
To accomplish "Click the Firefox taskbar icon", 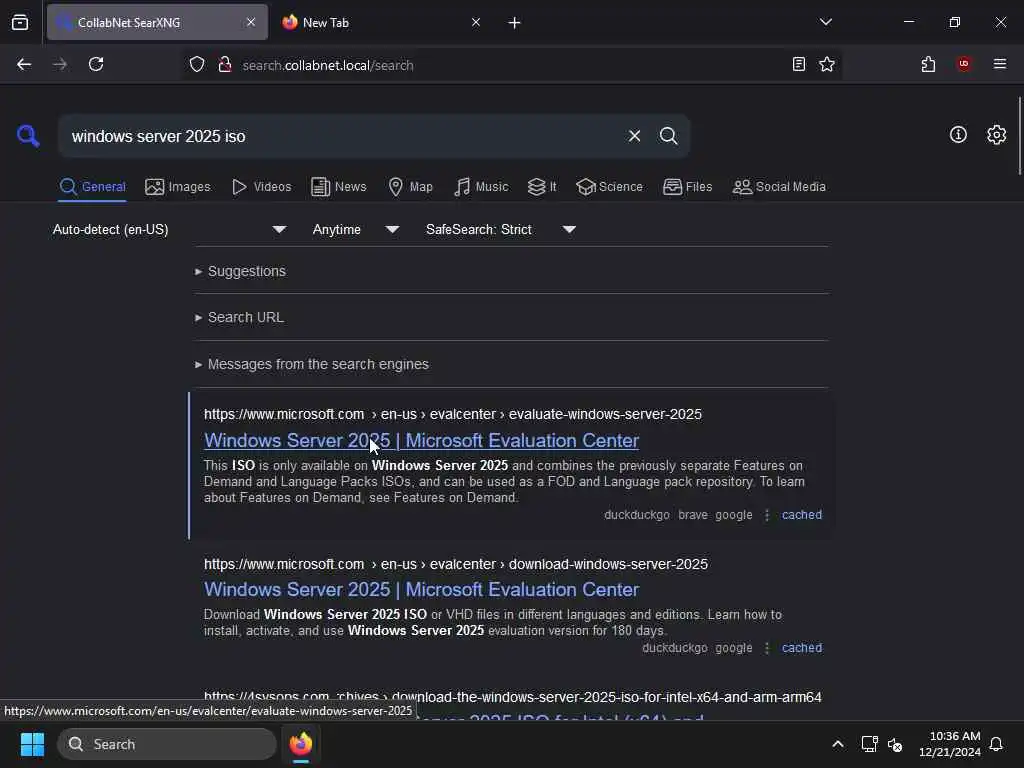I will point(300,744).
